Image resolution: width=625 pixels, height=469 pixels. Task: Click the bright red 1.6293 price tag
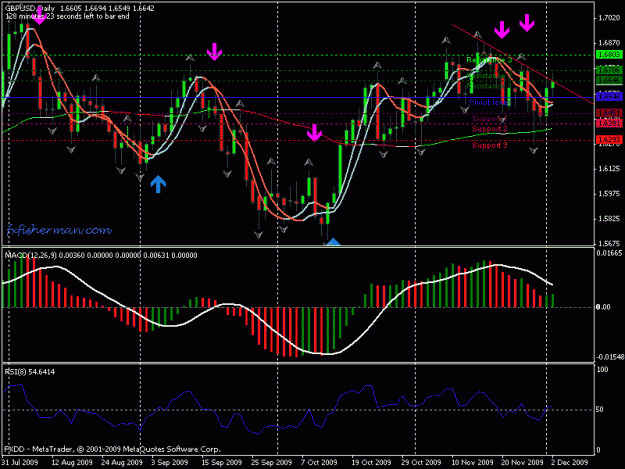[x=609, y=139]
